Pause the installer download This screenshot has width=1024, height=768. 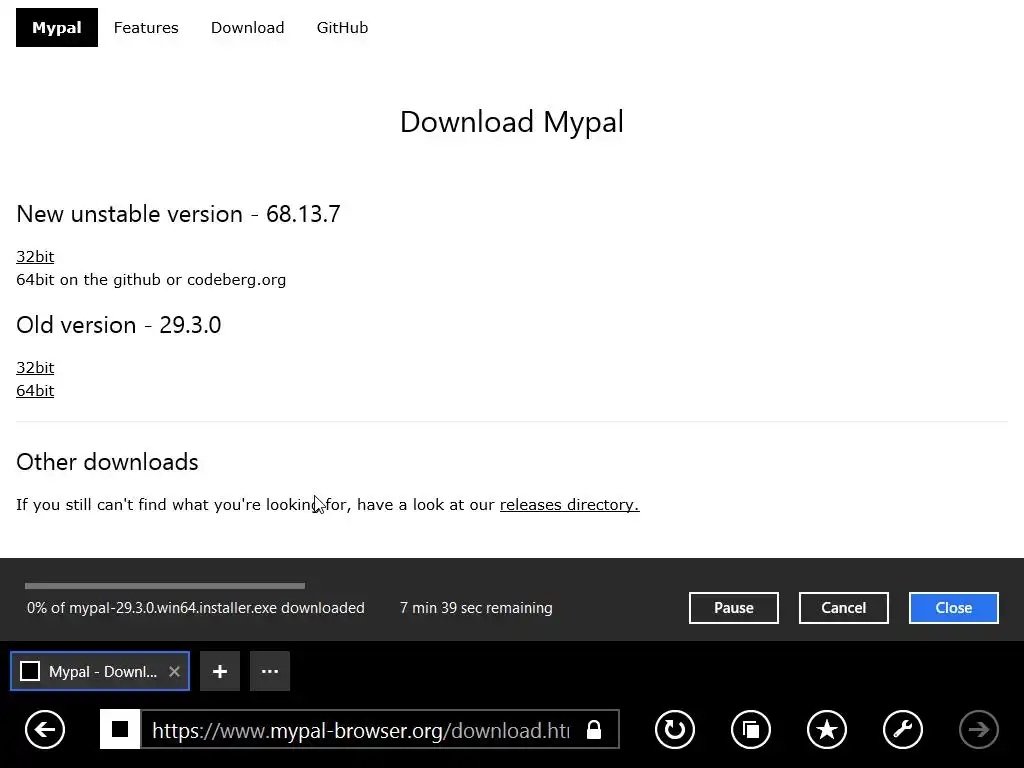point(733,608)
